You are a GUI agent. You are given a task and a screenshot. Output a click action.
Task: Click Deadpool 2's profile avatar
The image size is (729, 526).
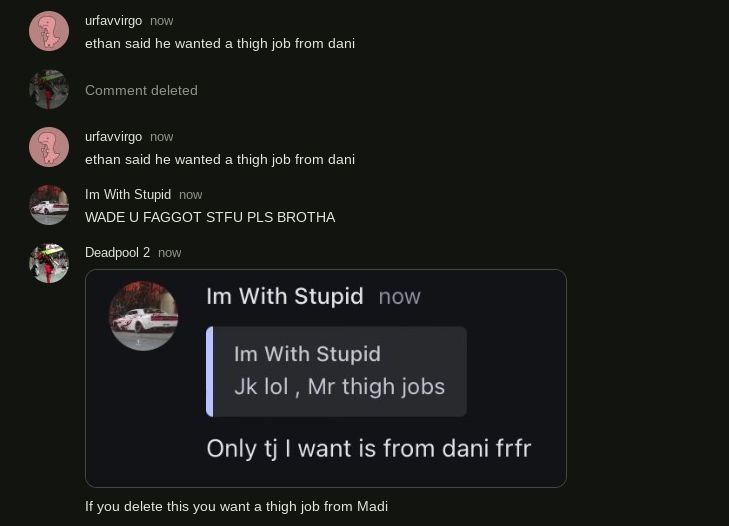(49, 263)
